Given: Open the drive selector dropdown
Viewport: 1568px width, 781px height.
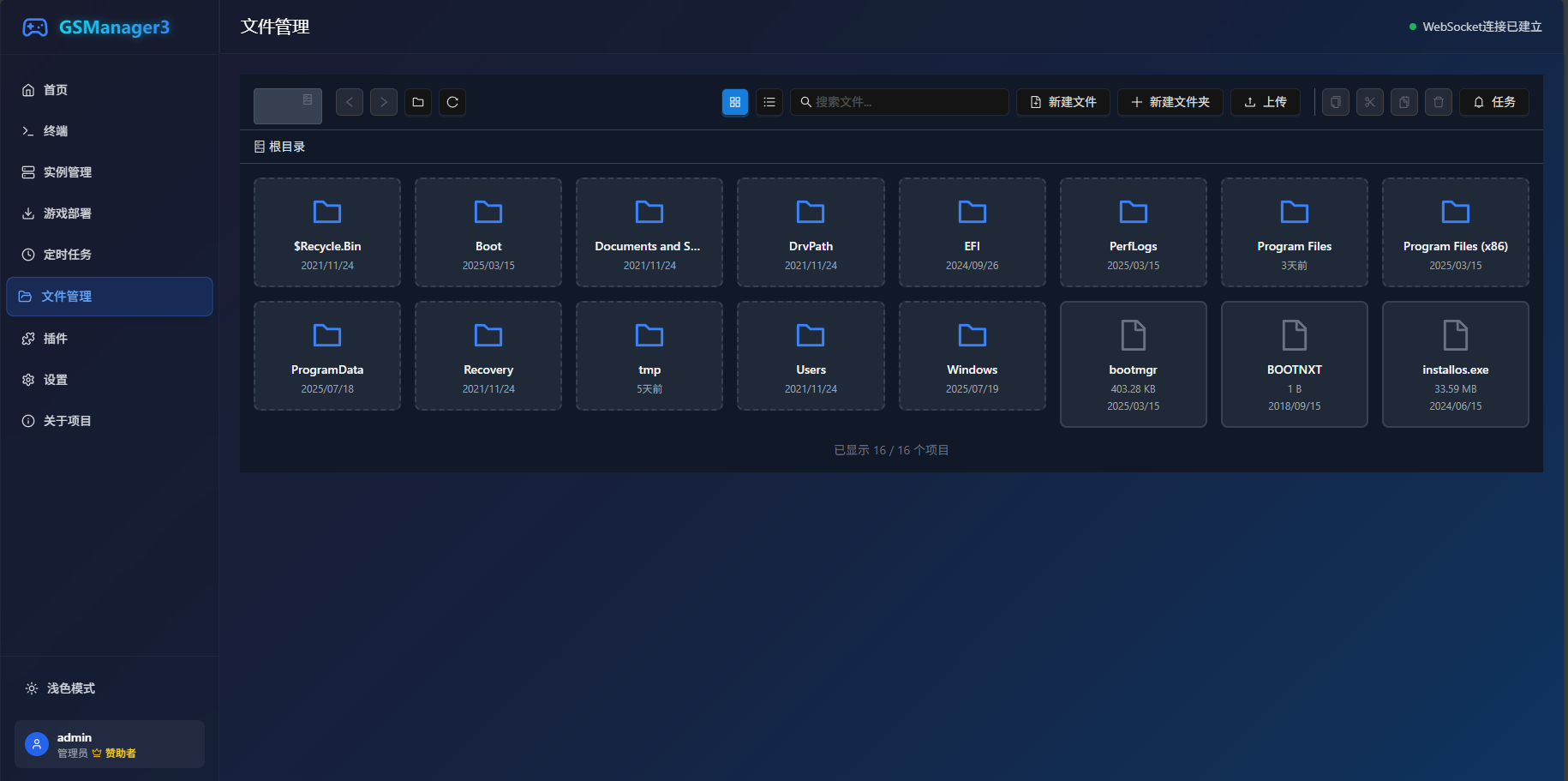Looking at the screenshot, I should 288,105.
